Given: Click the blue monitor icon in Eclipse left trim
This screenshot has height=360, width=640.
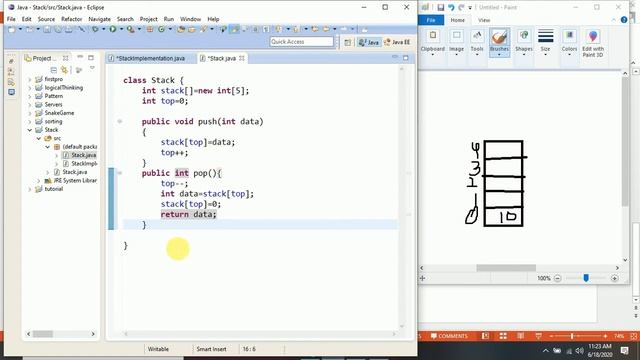Looking at the screenshot, I should tap(11, 92).
